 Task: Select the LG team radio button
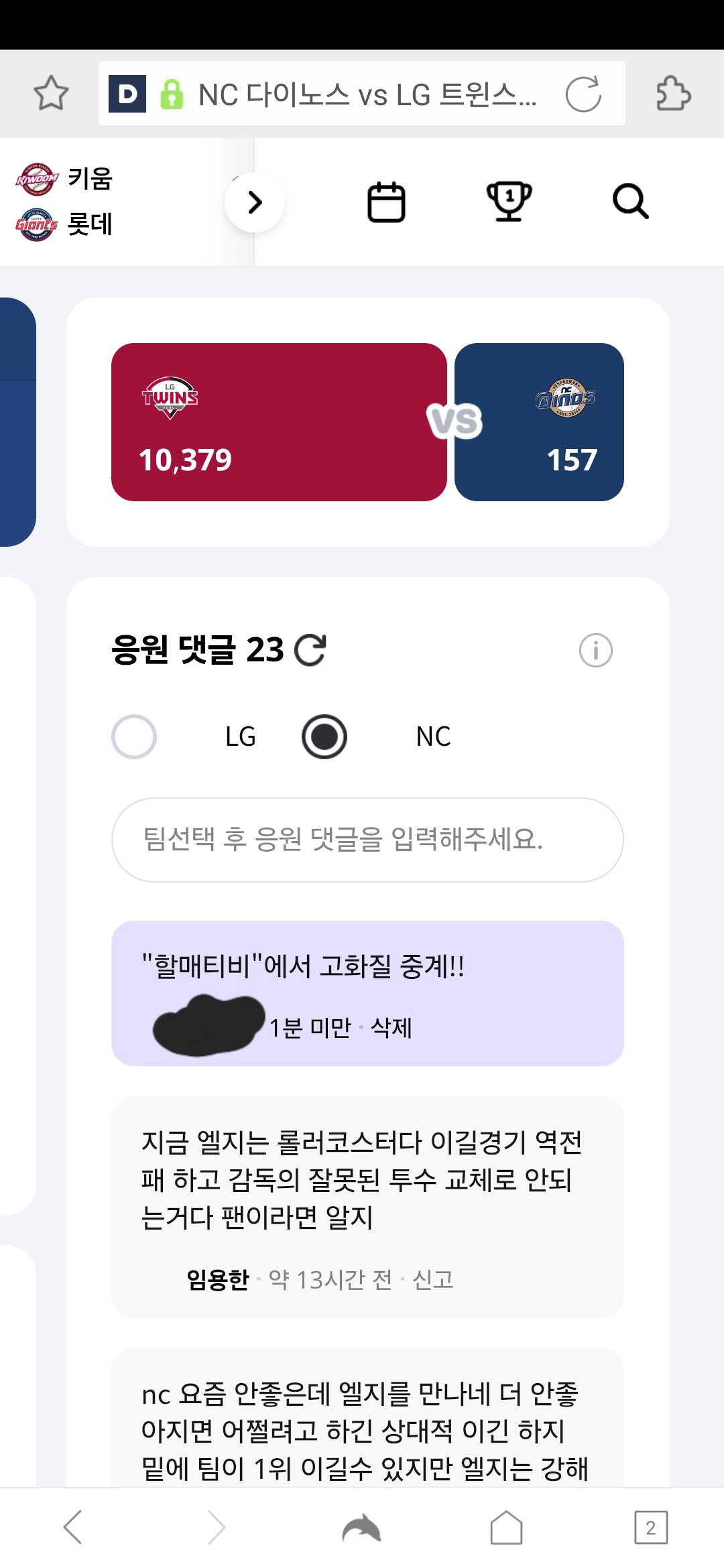[134, 736]
